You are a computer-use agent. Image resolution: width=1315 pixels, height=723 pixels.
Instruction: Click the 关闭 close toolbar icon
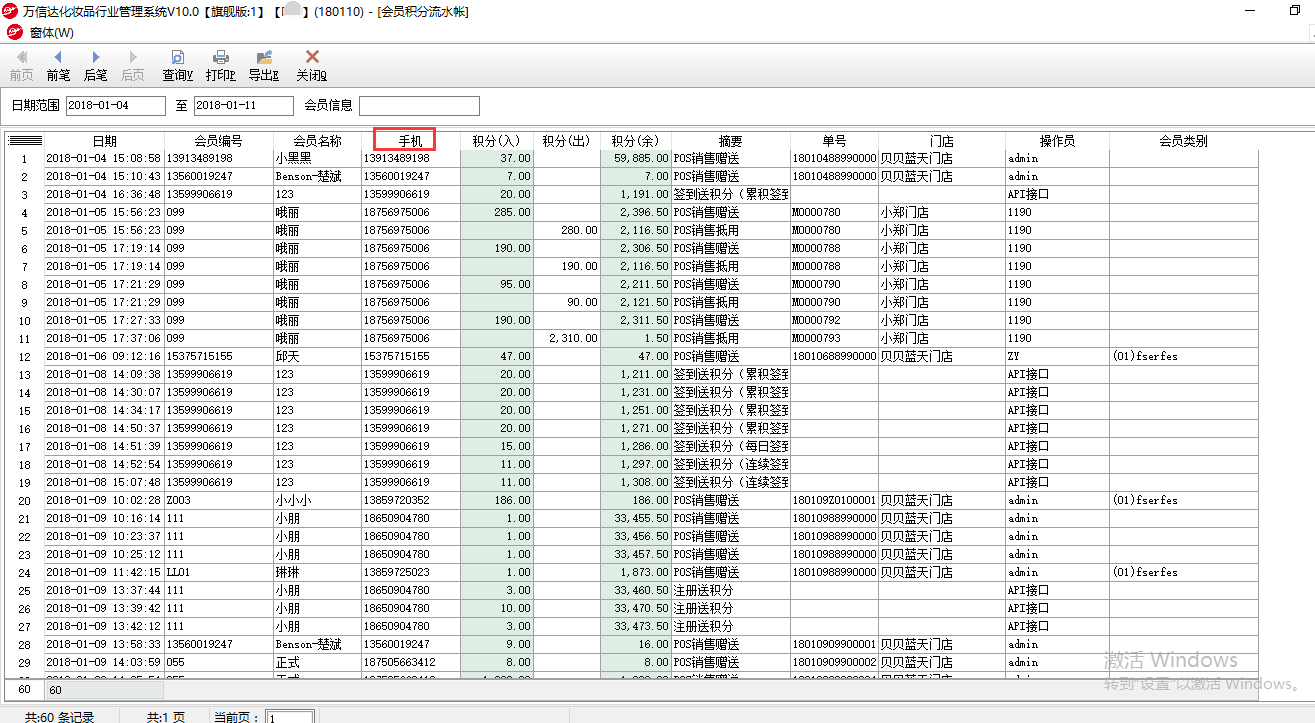pyautogui.click(x=311, y=66)
